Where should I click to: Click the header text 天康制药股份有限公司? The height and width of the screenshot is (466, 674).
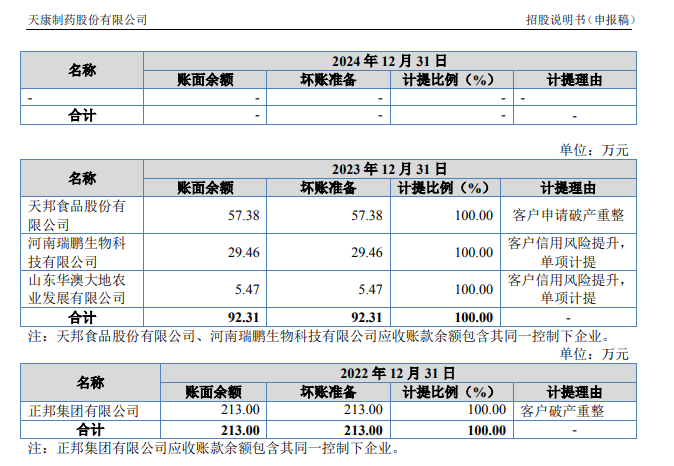pos(87,20)
